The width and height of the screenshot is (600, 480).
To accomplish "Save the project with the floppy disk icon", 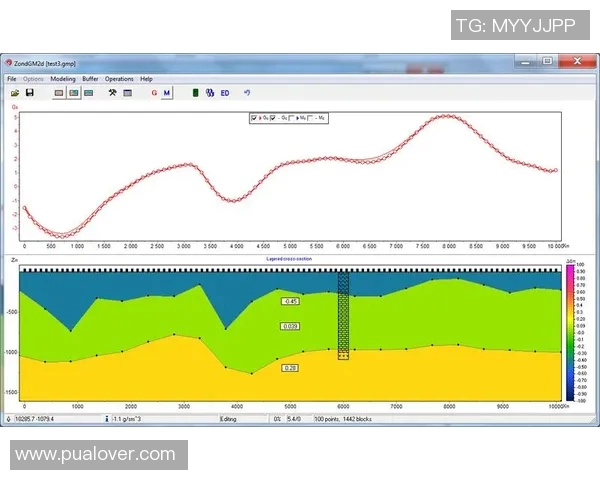I will [x=30, y=93].
